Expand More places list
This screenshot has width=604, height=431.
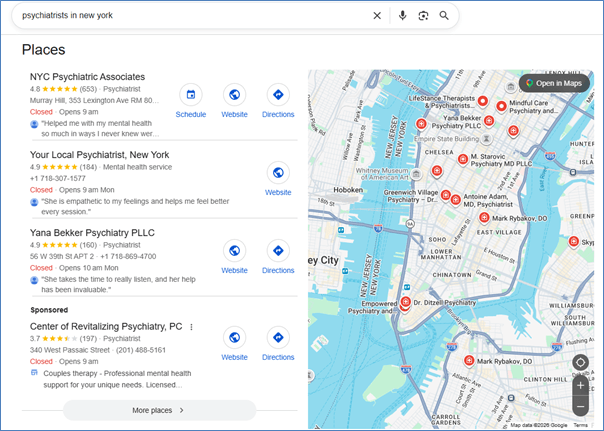click(x=159, y=410)
